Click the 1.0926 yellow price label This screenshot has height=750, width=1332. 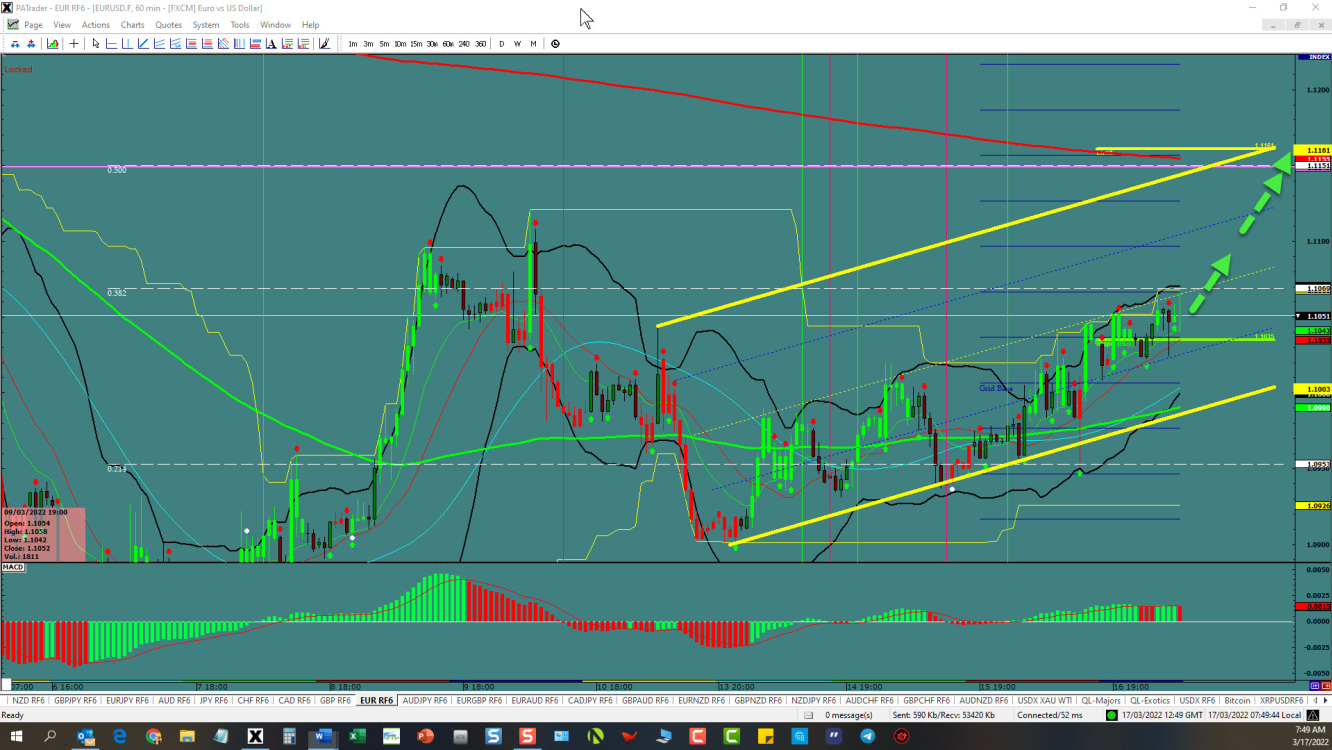(x=1311, y=506)
